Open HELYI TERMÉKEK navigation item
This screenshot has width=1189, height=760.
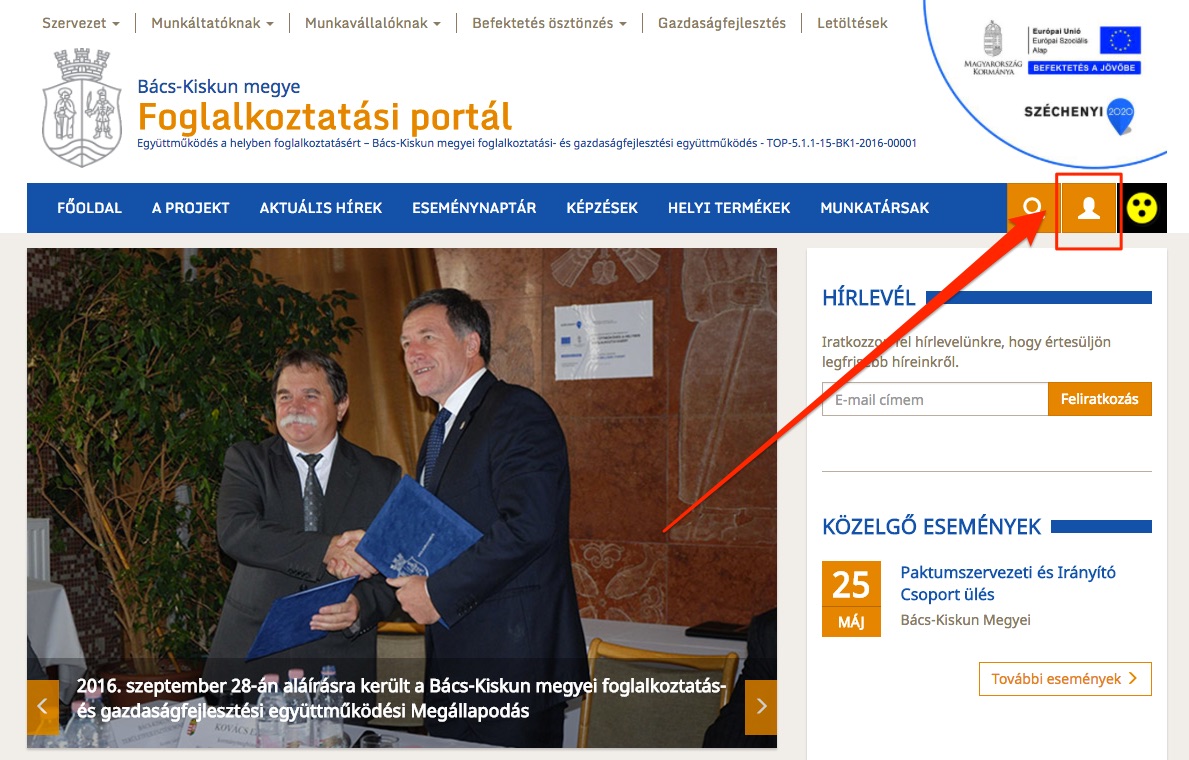(x=729, y=208)
